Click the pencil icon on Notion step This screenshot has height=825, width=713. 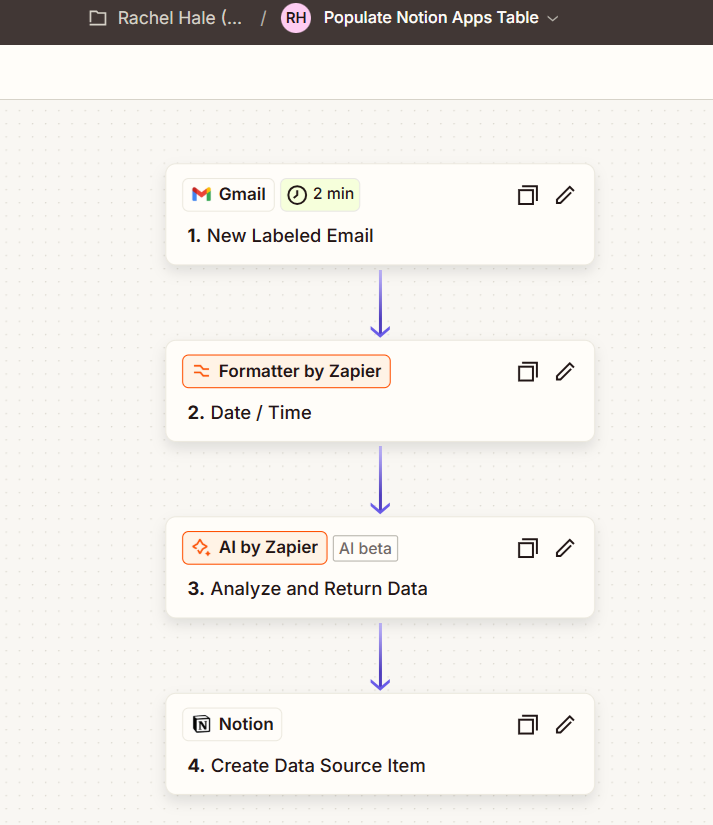[565, 724]
